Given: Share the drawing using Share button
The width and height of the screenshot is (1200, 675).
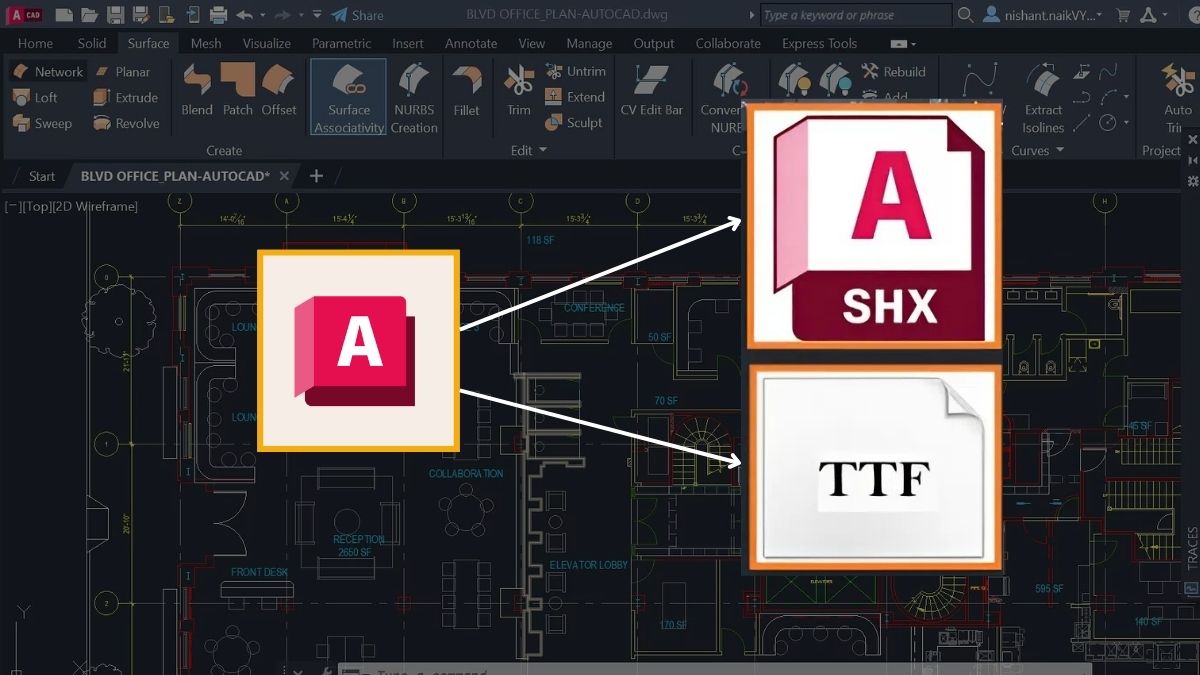Looking at the screenshot, I should click(x=357, y=15).
